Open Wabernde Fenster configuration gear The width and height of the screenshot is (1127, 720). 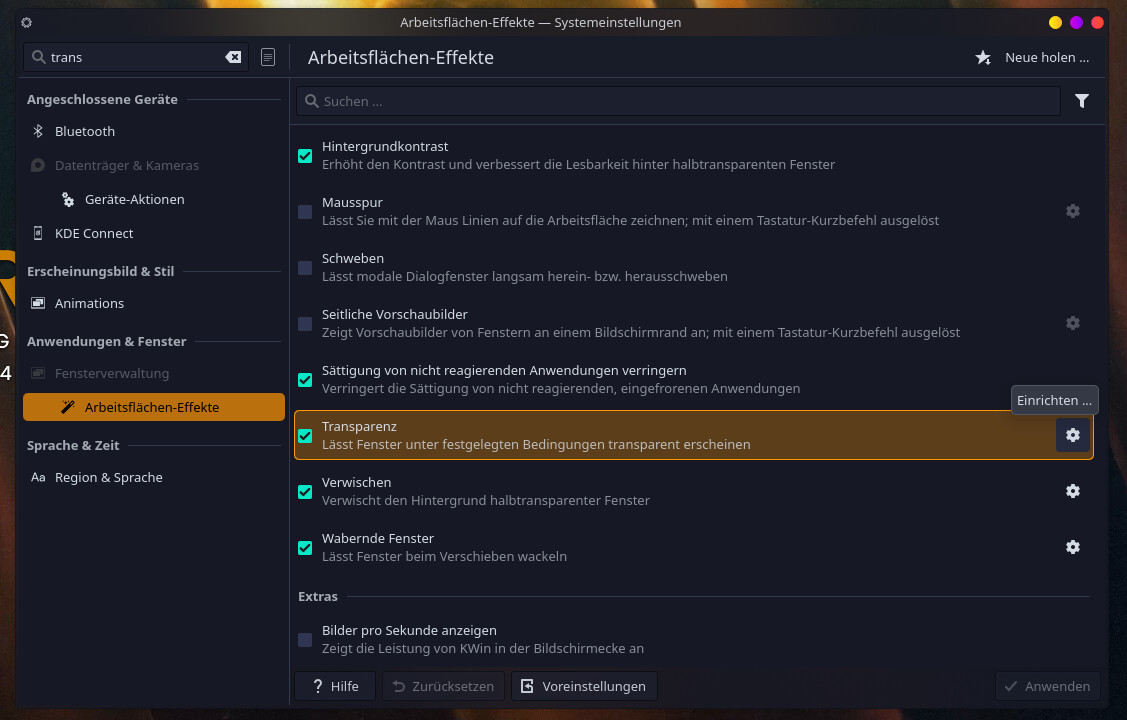click(x=1072, y=547)
